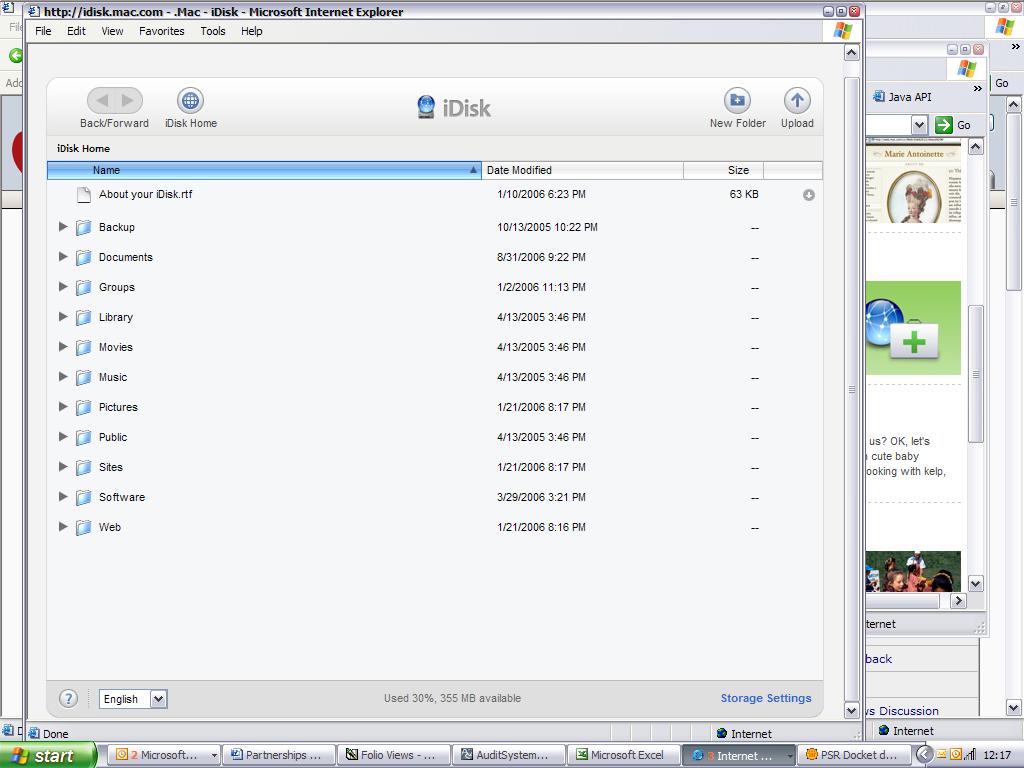This screenshot has height=768, width=1024.
Task: Click the 63 KB size value
Action: click(x=744, y=195)
